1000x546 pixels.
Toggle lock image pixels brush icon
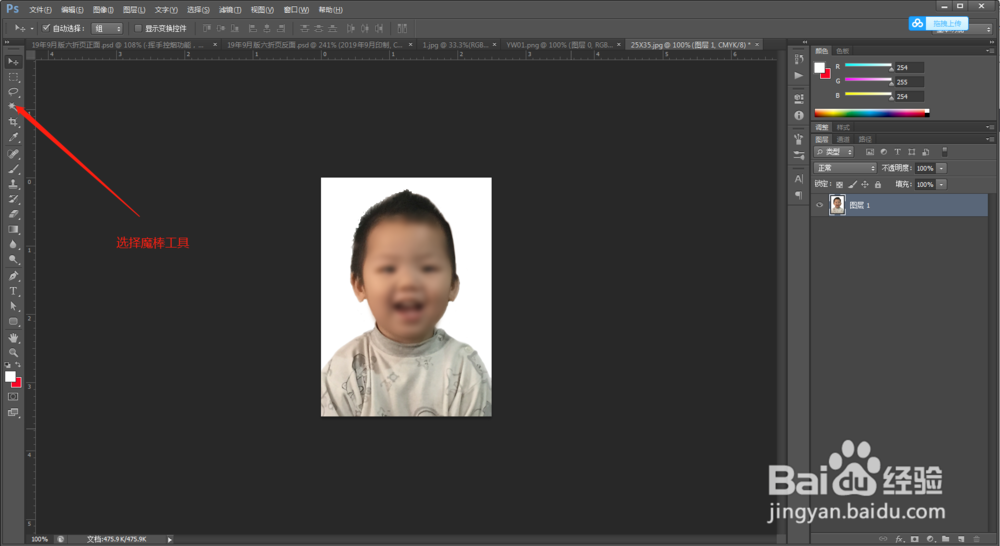[853, 184]
